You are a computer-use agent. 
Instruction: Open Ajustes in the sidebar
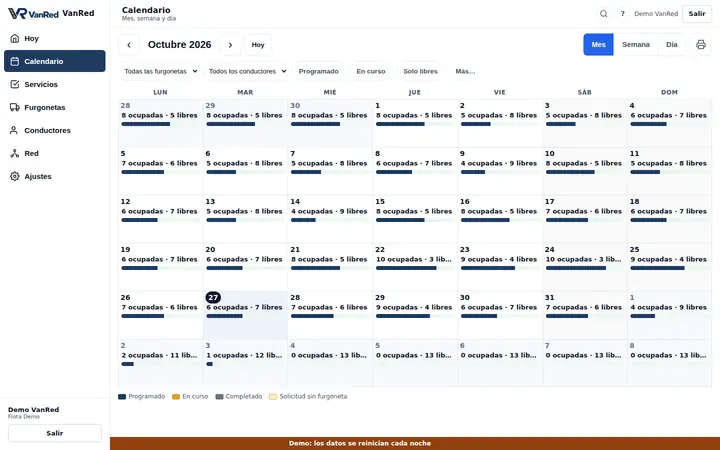pyautogui.click(x=55, y=176)
